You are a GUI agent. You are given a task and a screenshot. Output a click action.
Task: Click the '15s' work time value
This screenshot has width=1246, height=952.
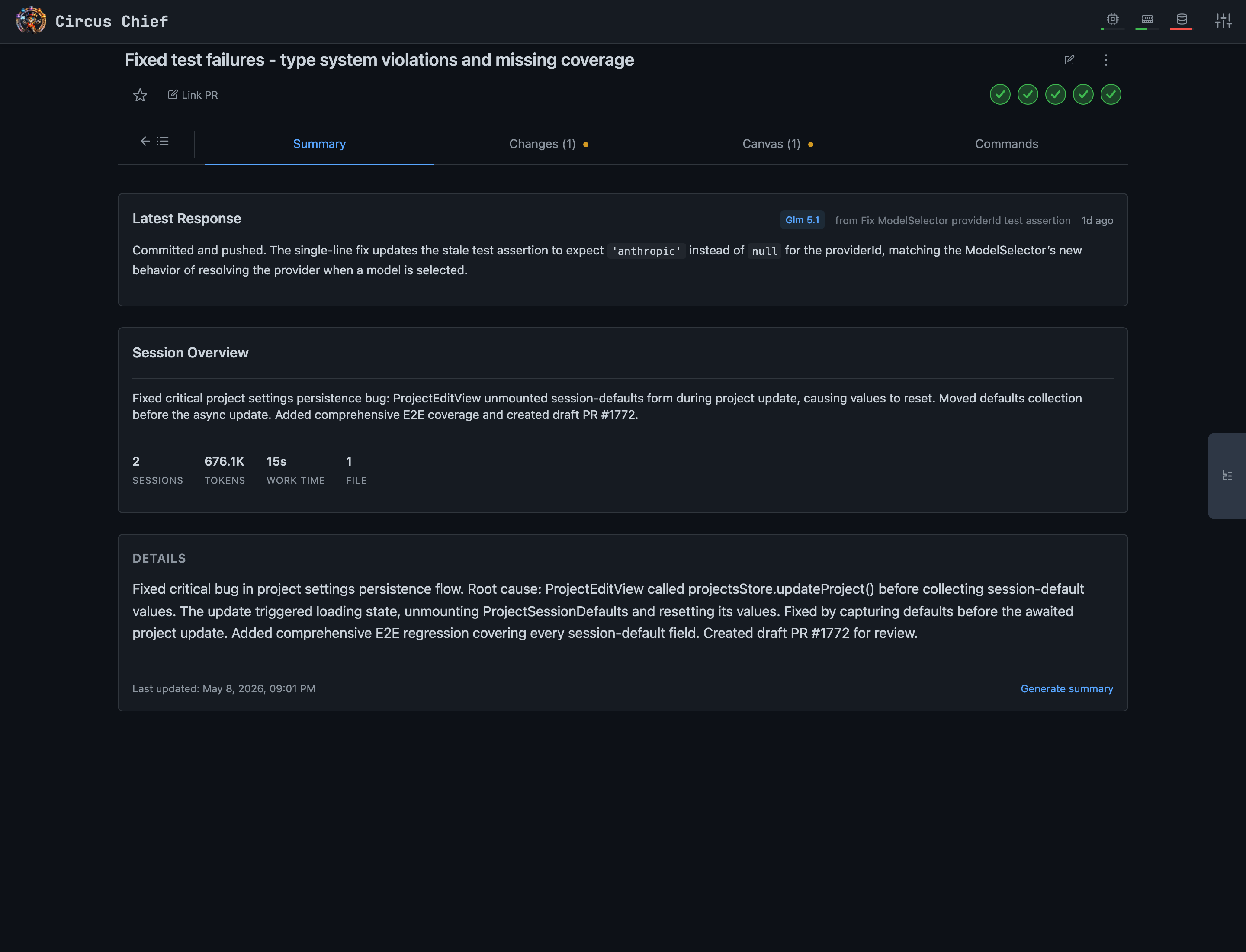pos(276,461)
